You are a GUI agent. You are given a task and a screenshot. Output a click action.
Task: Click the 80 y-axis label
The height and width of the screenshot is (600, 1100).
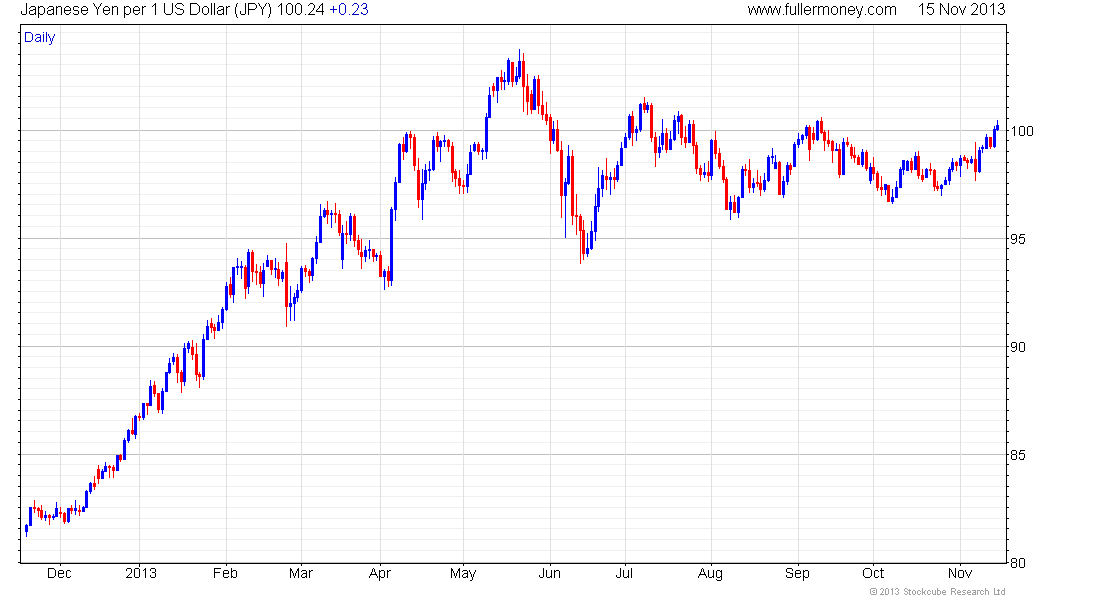click(x=1017, y=563)
